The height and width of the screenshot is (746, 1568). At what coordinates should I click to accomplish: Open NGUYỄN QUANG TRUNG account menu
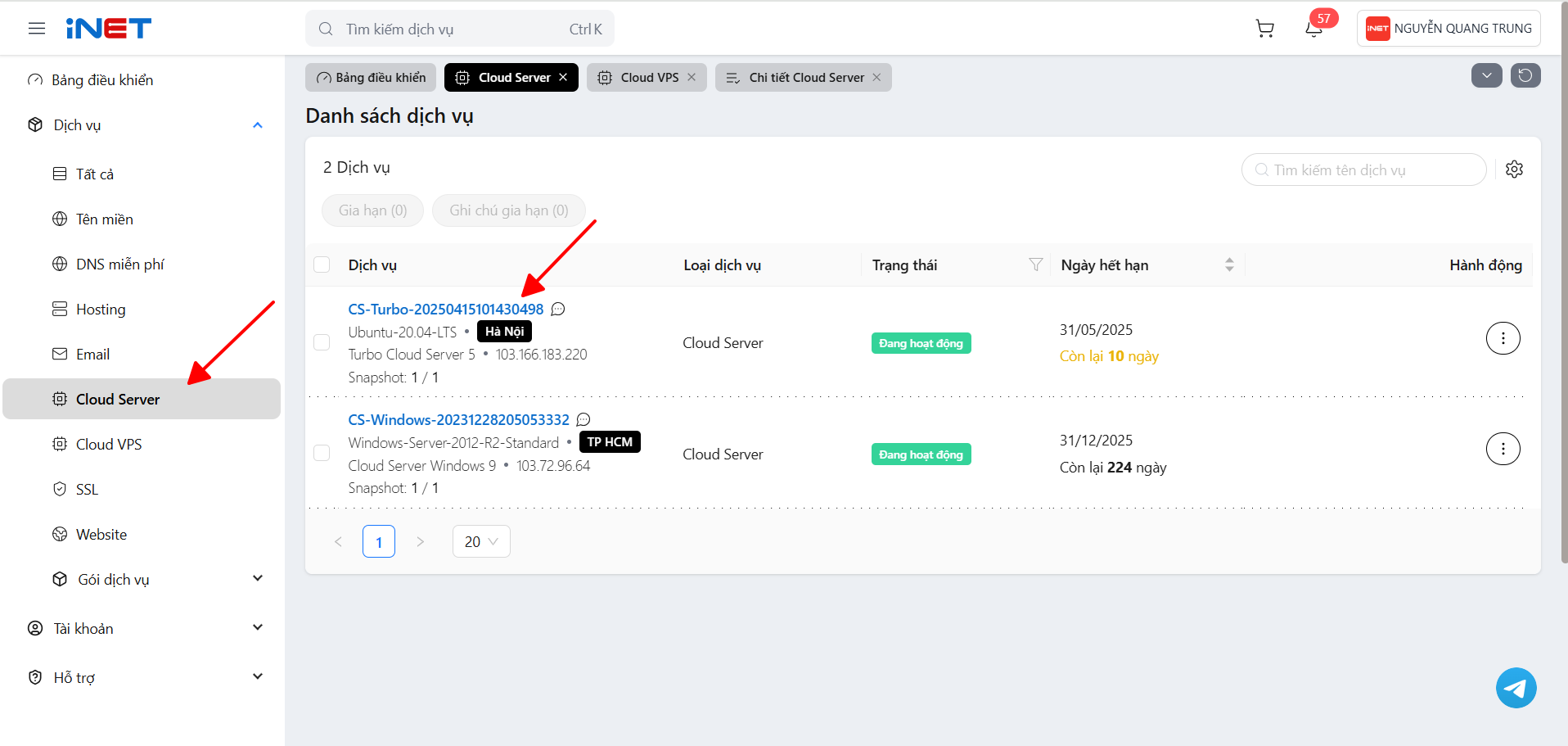(x=1449, y=29)
